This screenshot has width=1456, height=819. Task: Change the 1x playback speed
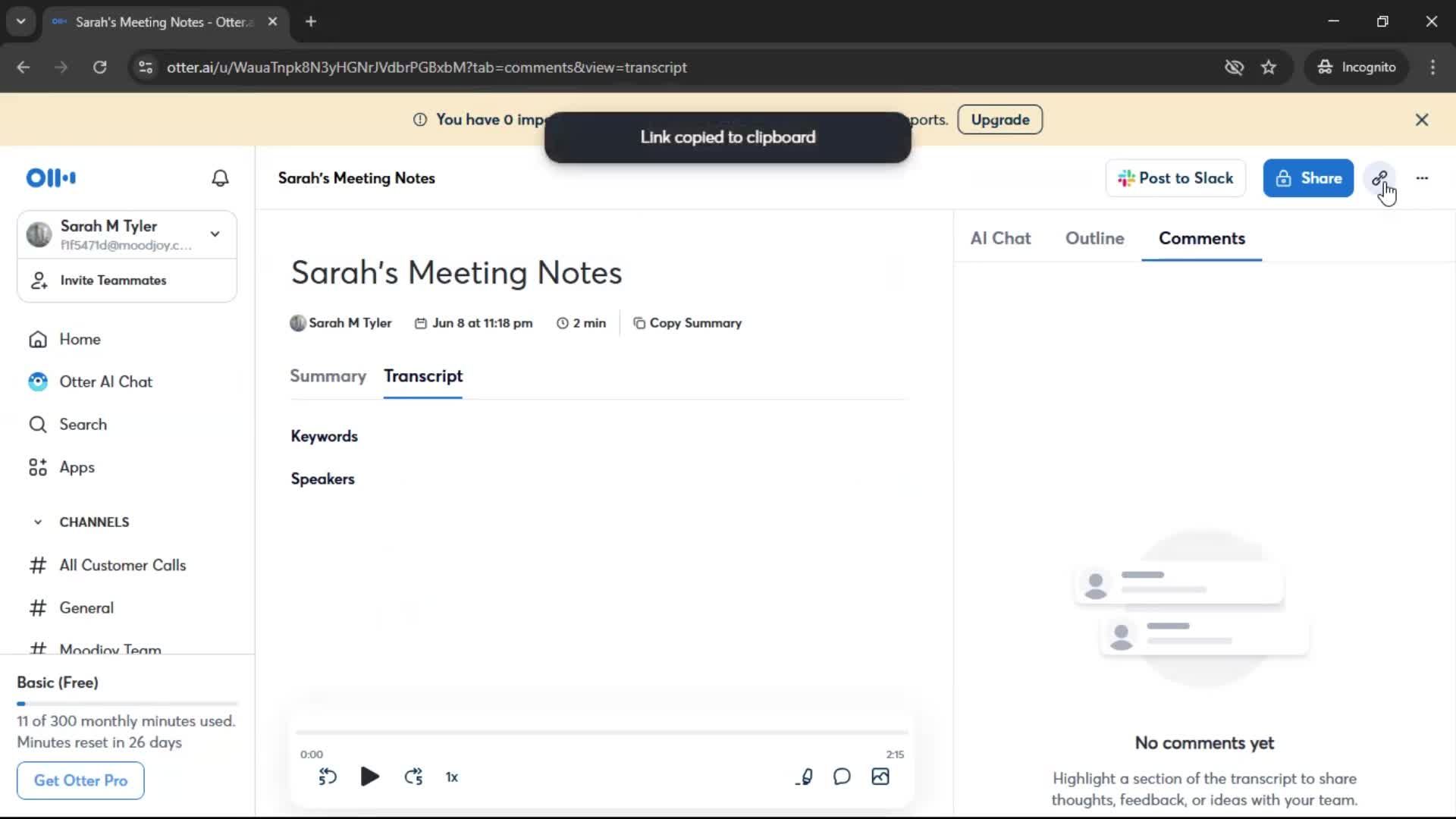(452, 777)
